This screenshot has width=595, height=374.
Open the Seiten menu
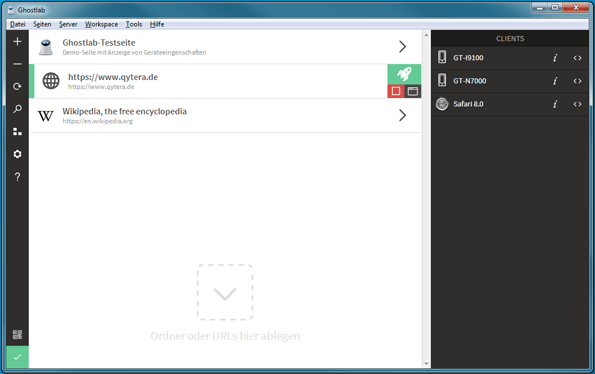42,24
